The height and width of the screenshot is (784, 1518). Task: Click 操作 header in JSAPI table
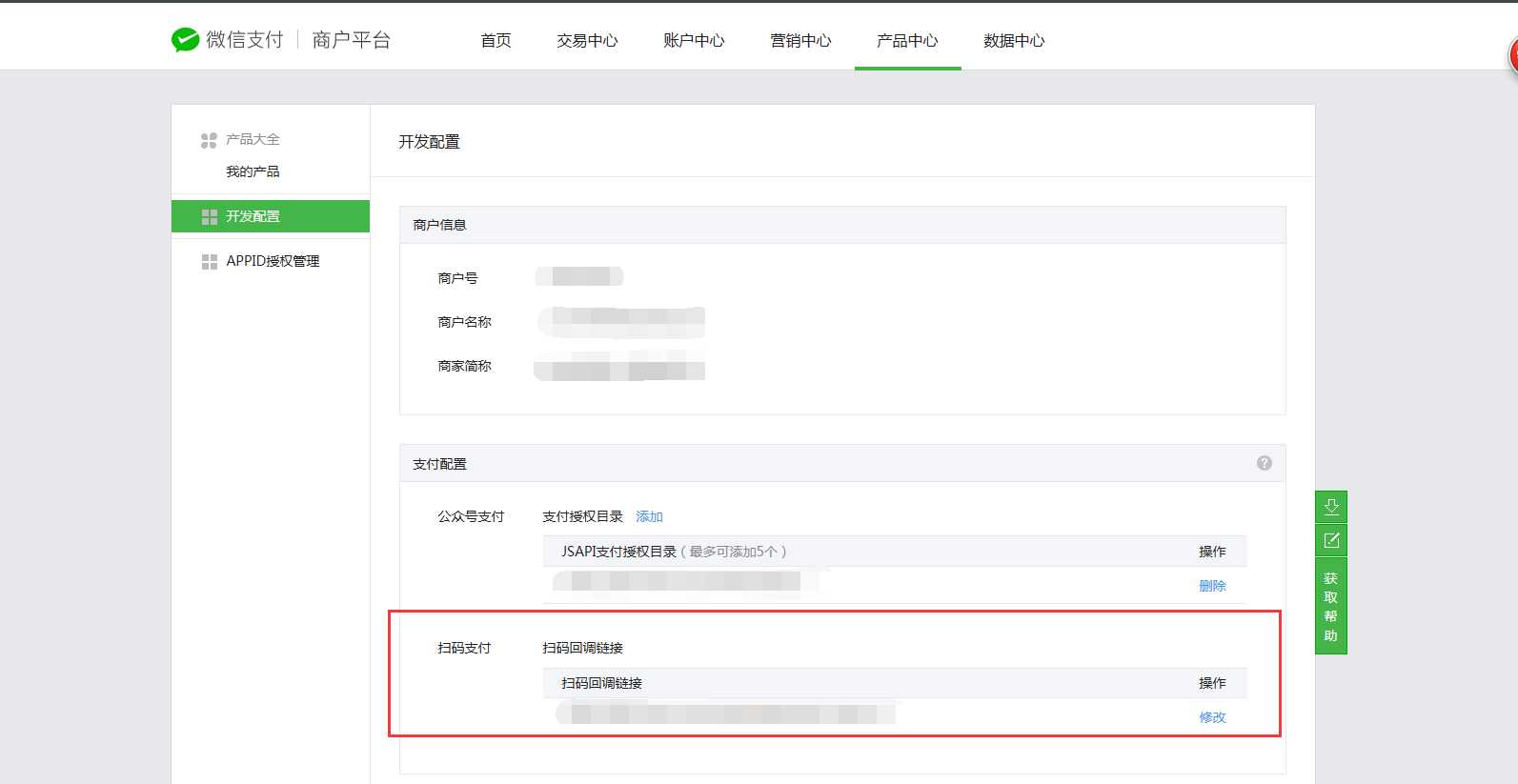pyautogui.click(x=1212, y=552)
